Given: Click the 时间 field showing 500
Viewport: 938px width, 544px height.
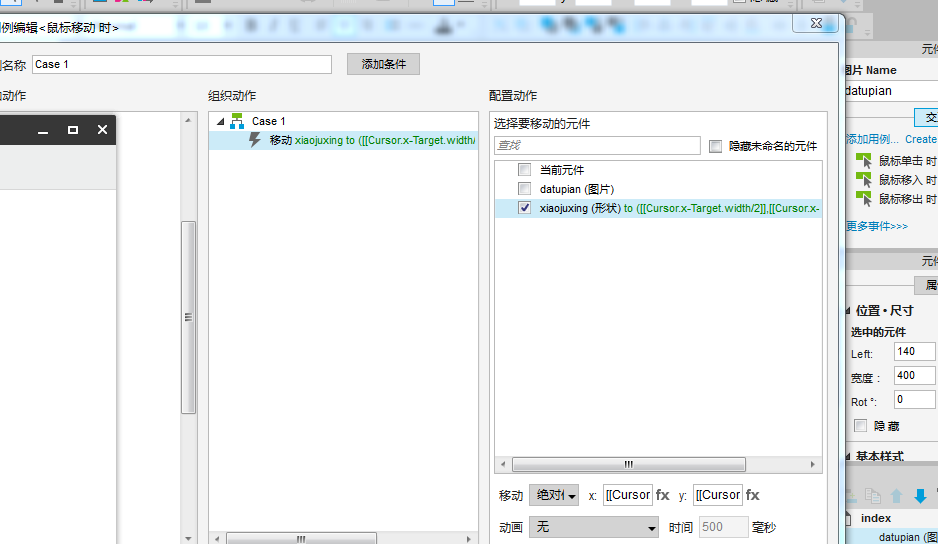Looking at the screenshot, I should 723,527.
